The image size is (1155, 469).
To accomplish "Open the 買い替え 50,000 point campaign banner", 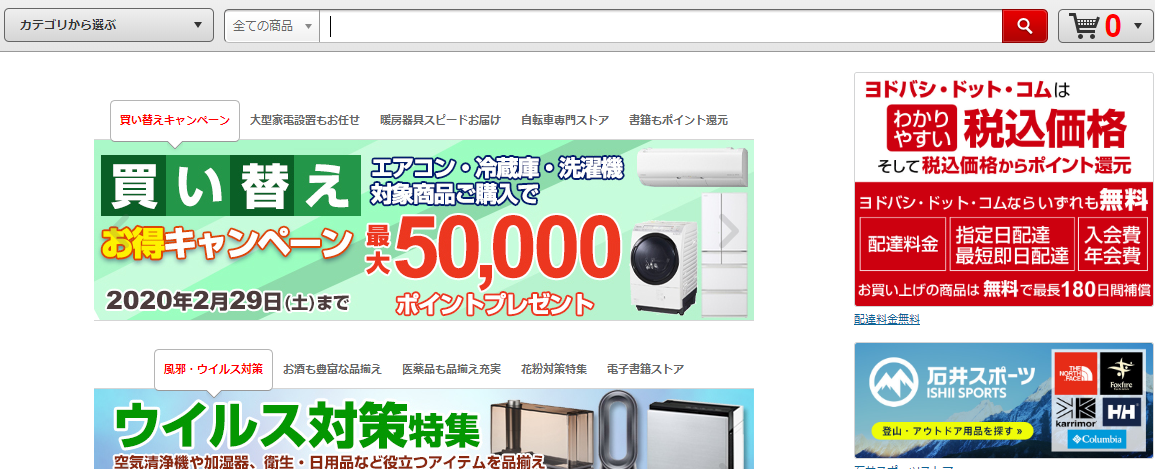I will pos(424,230).
